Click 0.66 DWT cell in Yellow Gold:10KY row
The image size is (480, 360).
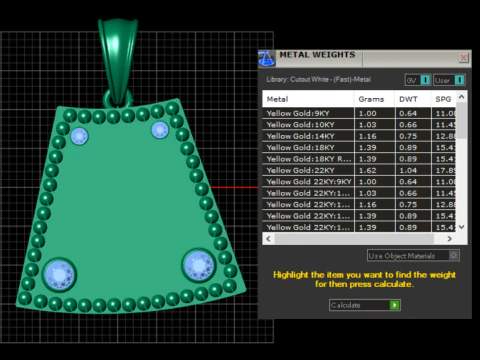(413, 125)
